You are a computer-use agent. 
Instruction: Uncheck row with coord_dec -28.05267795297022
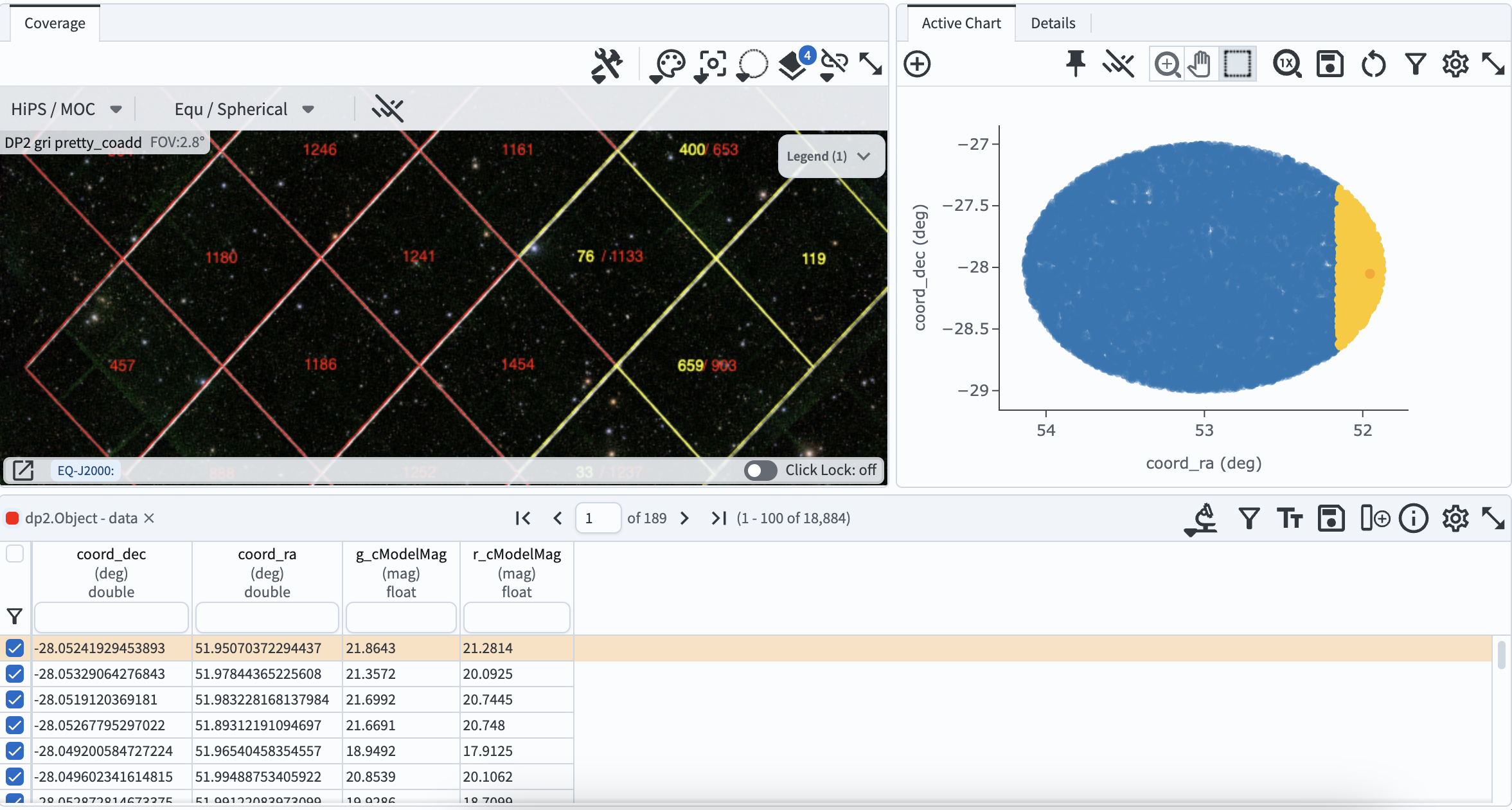pyautogui.click(x=15, y=725)
